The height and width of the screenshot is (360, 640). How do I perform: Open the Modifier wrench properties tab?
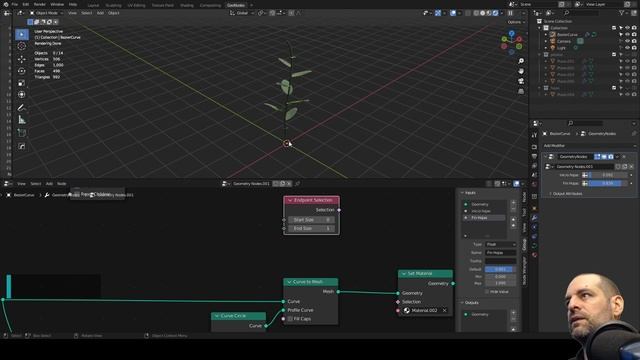534,218
